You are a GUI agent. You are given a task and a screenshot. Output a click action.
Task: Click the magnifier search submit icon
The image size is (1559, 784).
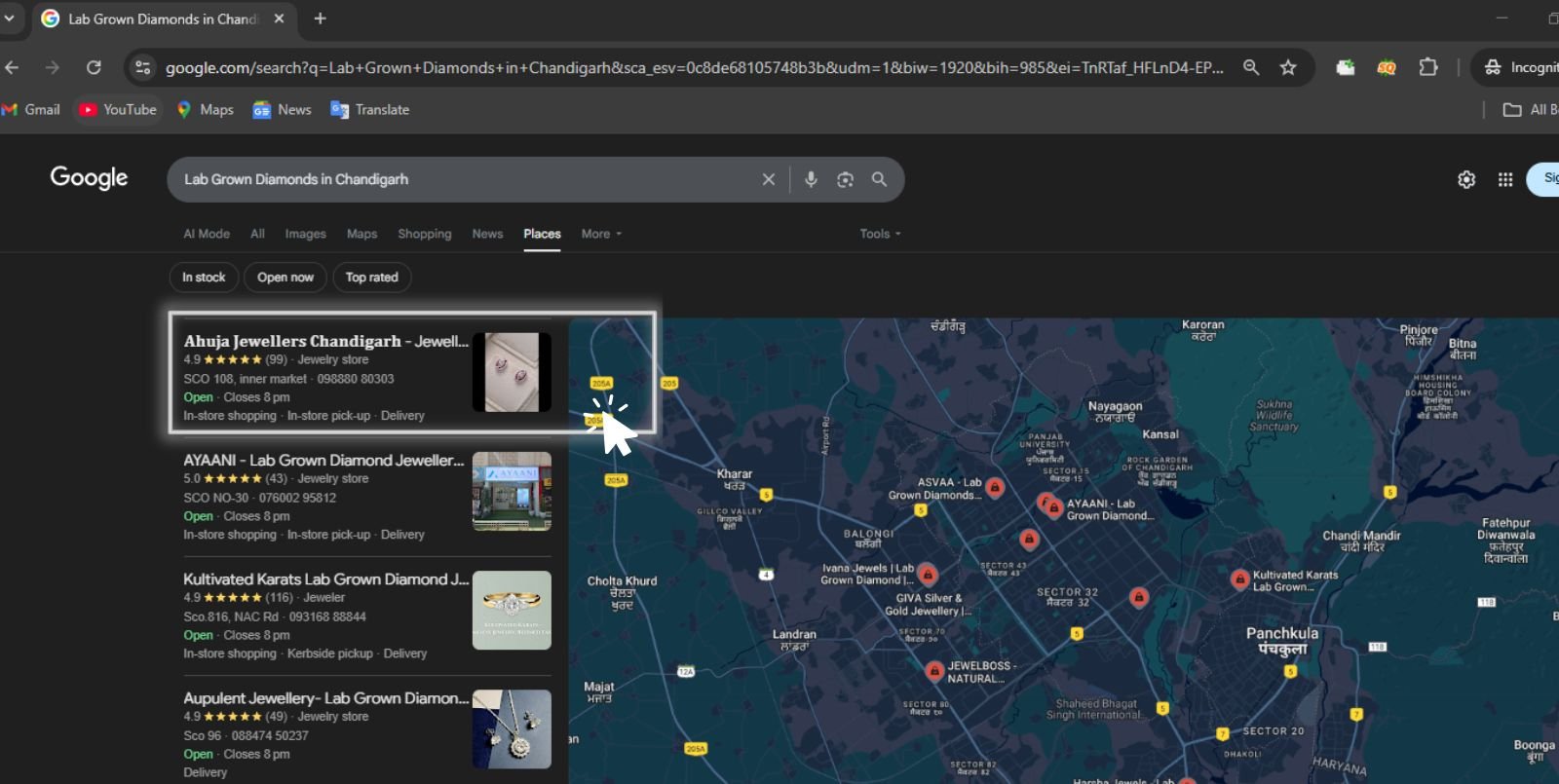point(879,179)
